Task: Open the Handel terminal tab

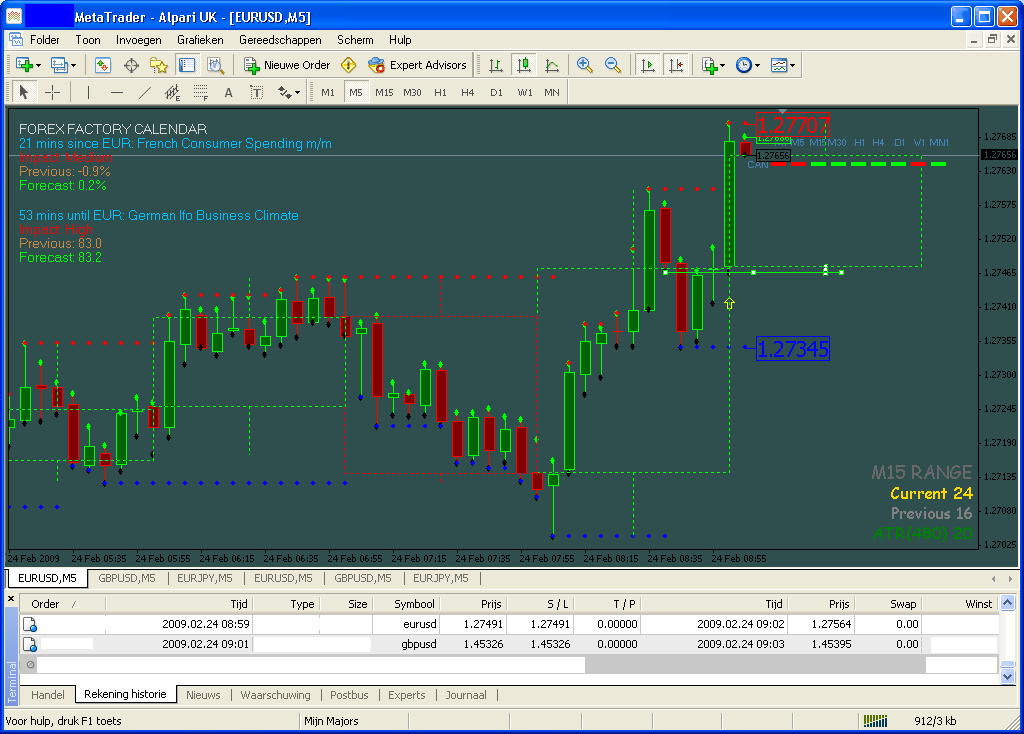Action: (x=48, y=695)
